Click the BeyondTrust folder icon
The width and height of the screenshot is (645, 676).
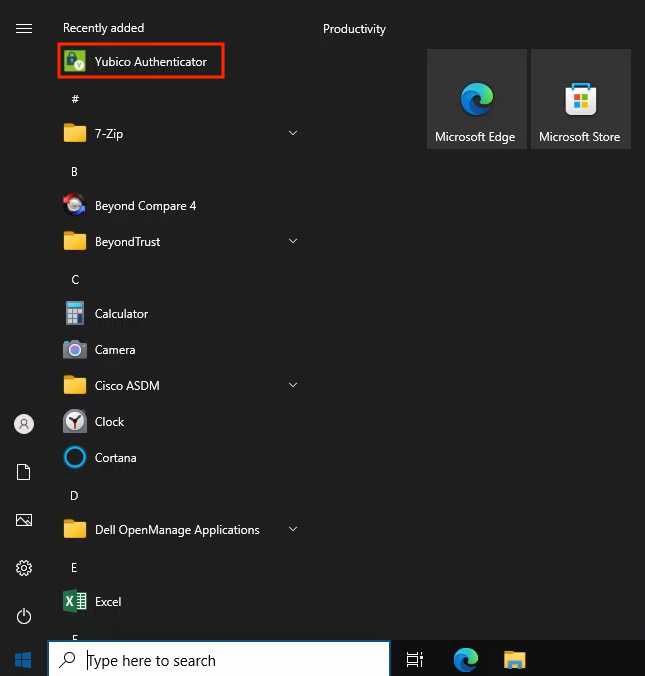point(75,241)
